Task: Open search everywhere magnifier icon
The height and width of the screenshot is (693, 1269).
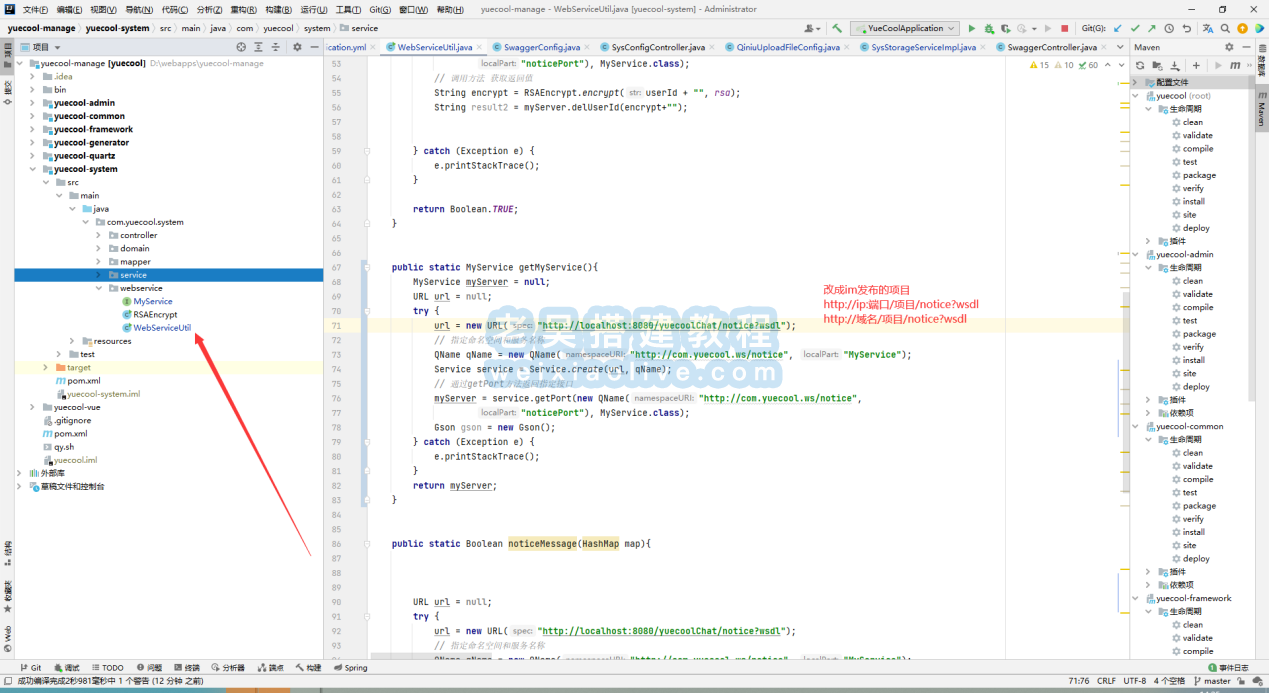Action: tap(1223, 29)
